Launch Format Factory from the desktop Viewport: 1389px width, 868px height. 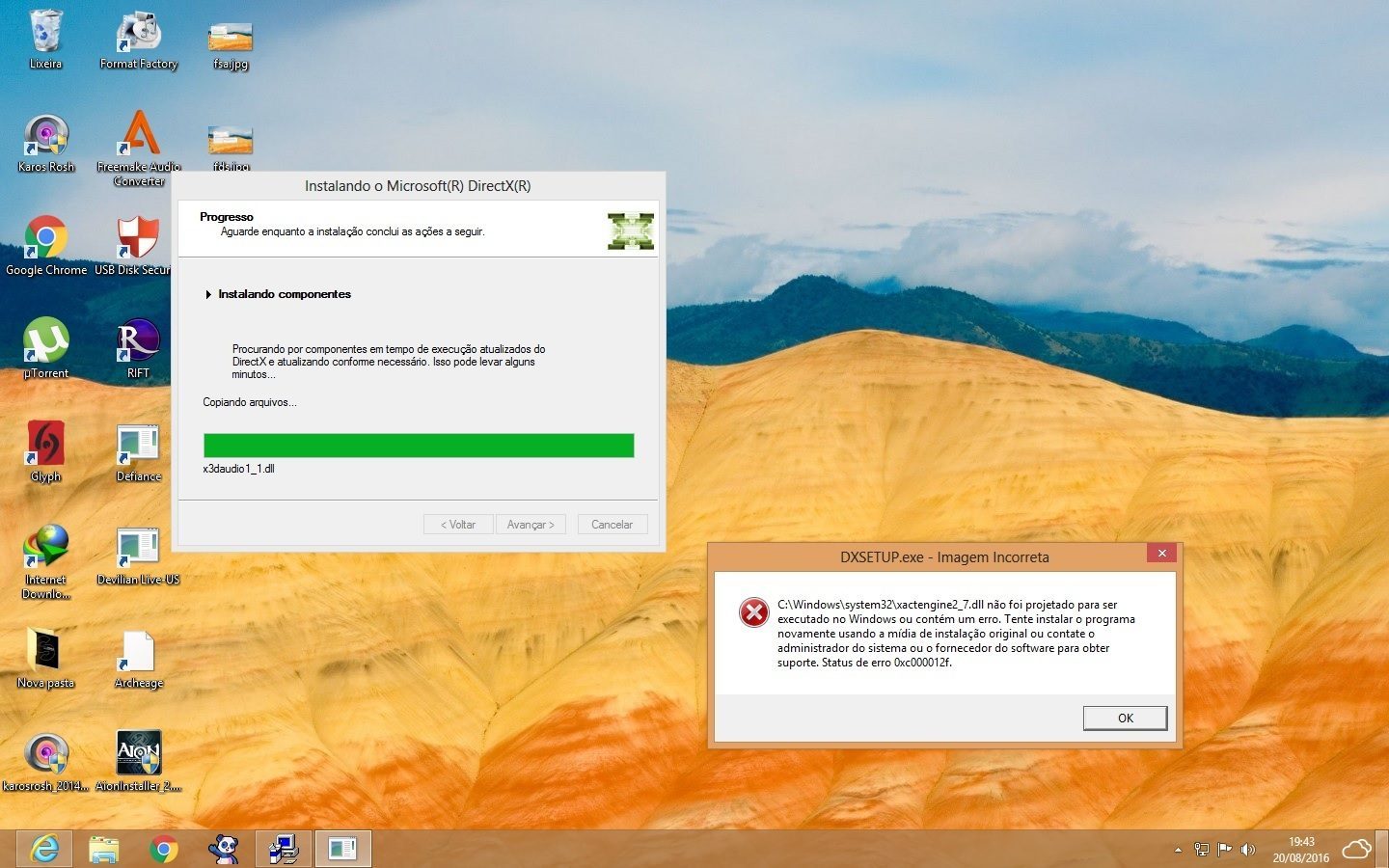(x=139, y=40)
